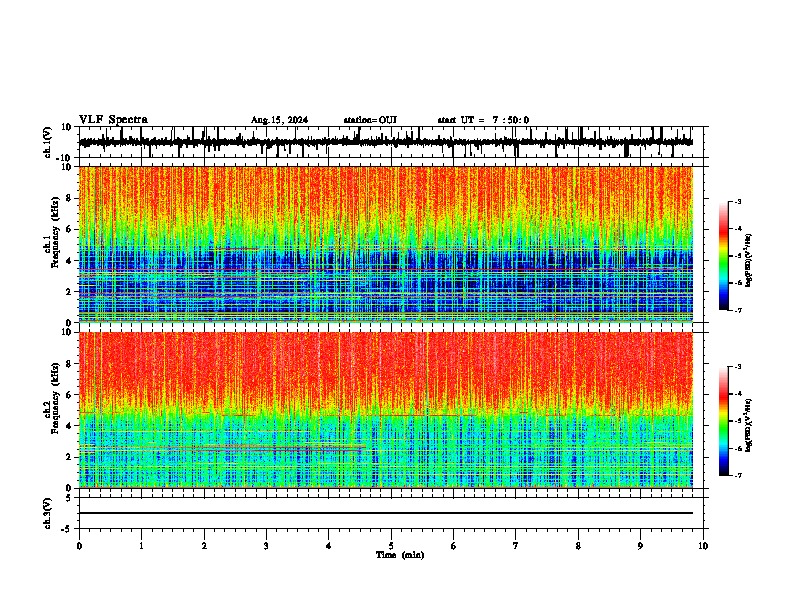Click the 'ch.3(V)' axis label

point(47,514)
